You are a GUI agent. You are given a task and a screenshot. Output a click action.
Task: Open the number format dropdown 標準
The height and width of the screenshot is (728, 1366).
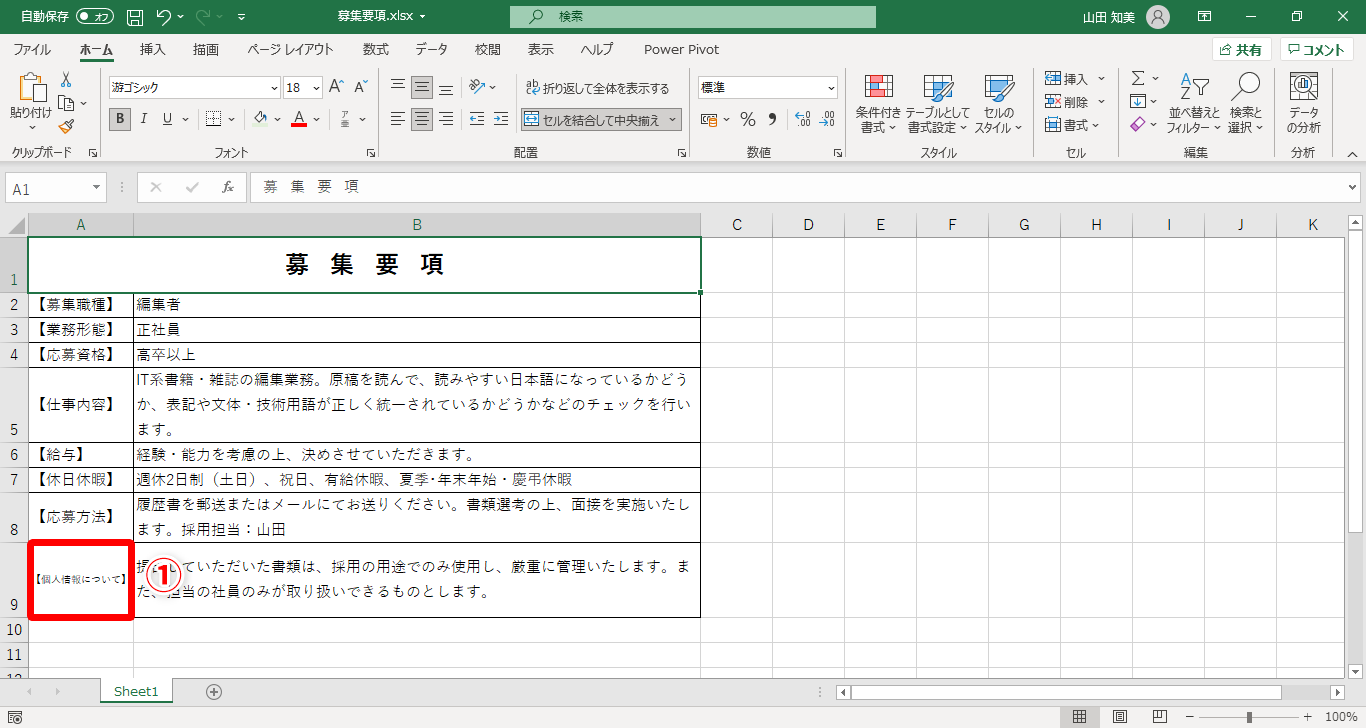tap(831, 88)
